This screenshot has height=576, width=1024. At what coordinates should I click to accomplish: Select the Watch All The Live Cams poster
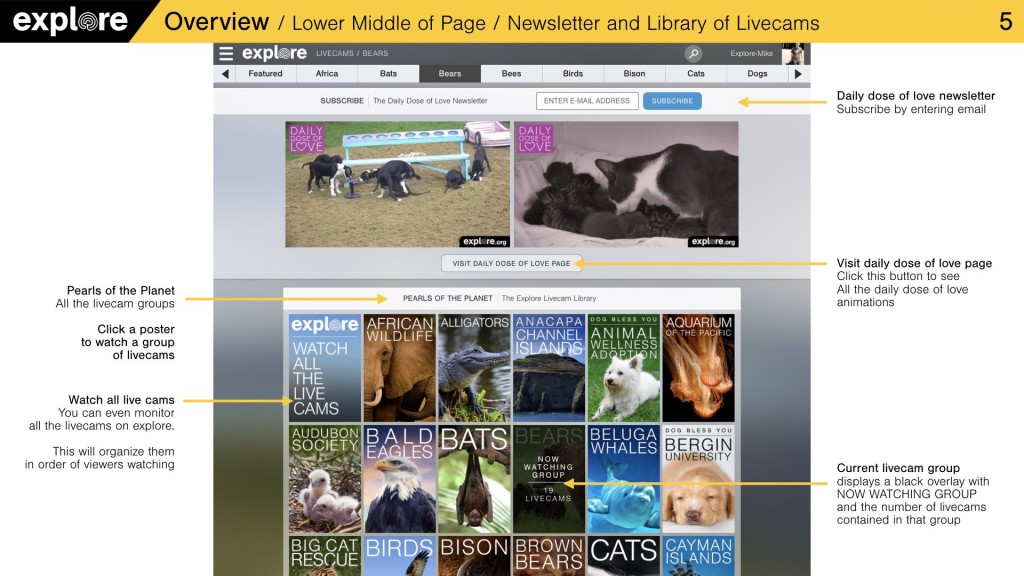(x=324, y=368)
